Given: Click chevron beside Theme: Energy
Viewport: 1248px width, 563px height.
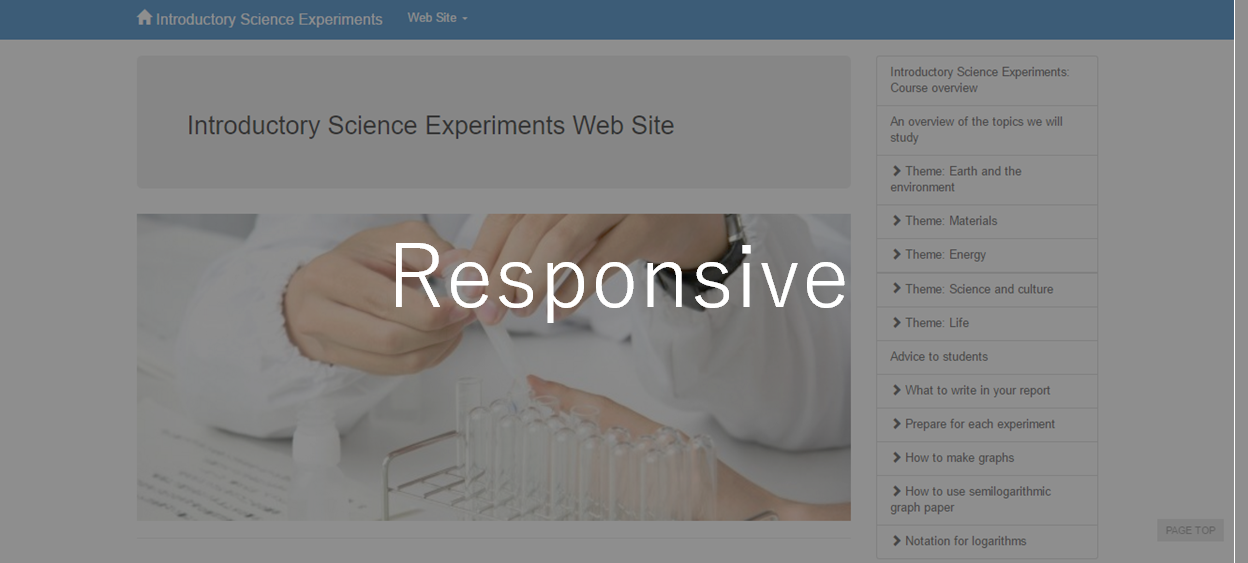Looking at the screenshot, I should 897,255.
